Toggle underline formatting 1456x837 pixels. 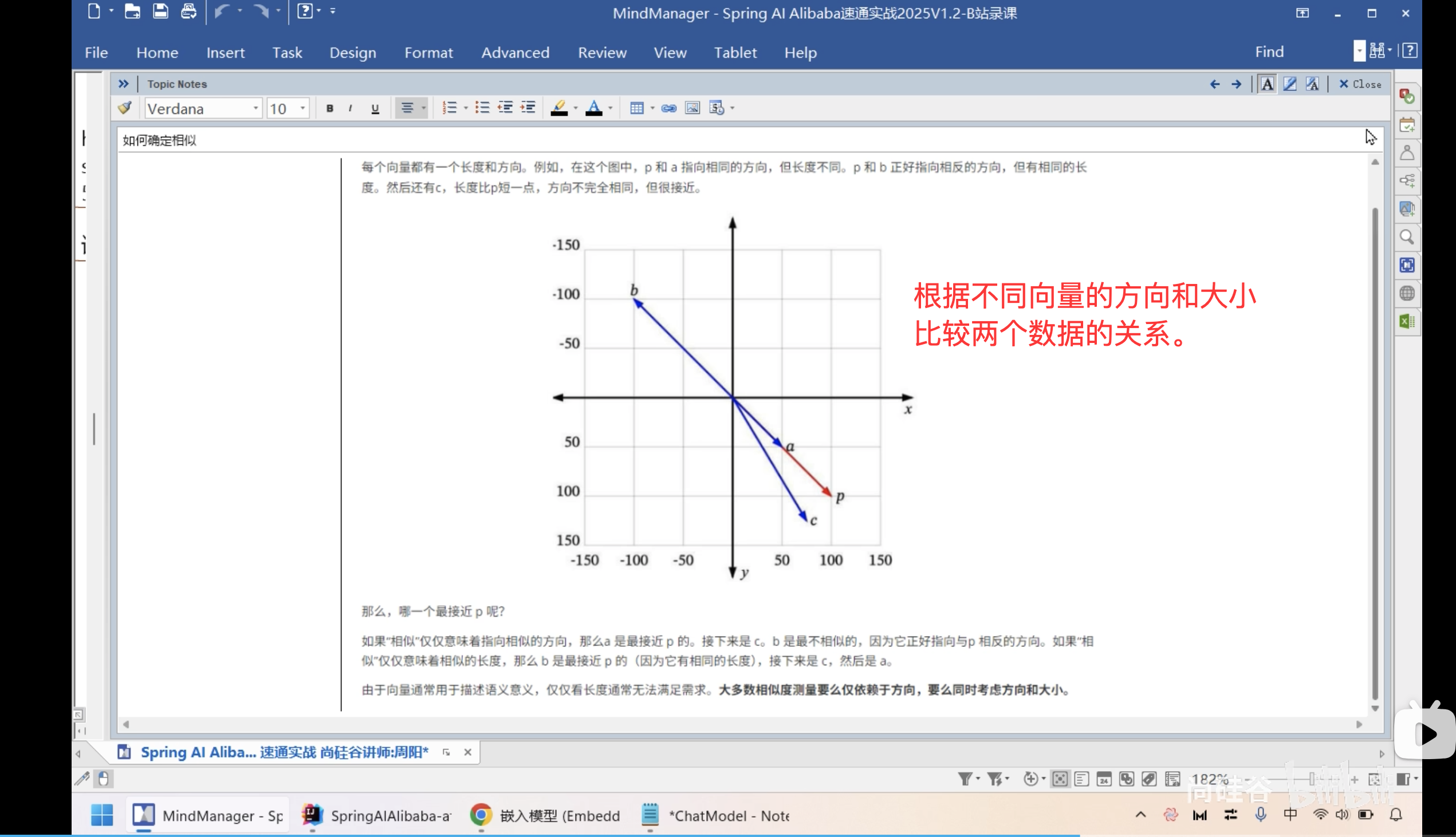[375, 108]
